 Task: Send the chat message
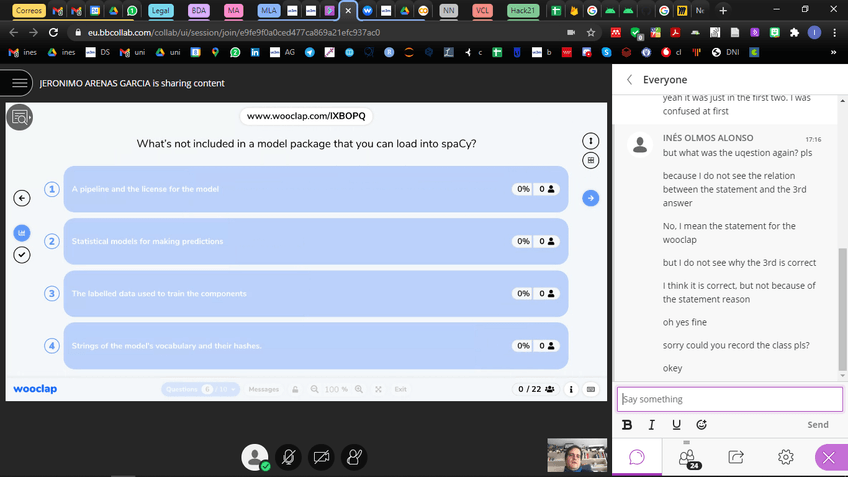(818, 425)
